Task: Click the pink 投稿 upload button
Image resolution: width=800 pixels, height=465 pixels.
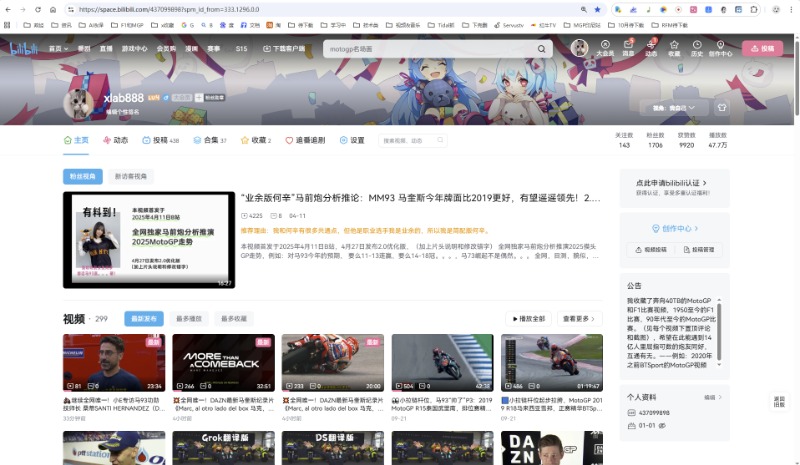Action: point(762,48)
